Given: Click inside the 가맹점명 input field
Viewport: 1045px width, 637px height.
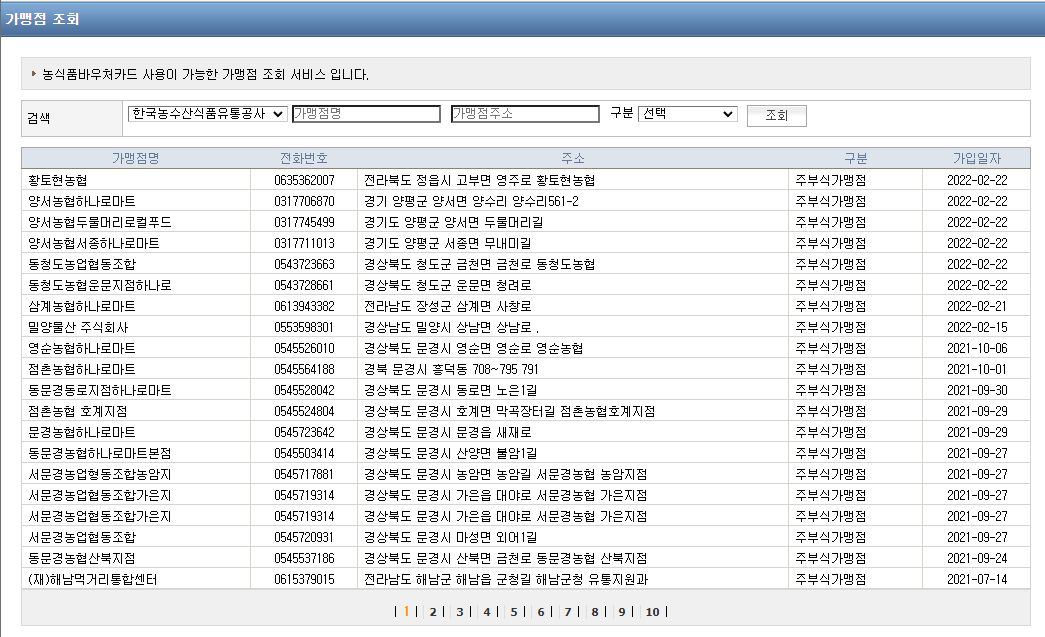Looking at the screenshot, I should 365,114.
